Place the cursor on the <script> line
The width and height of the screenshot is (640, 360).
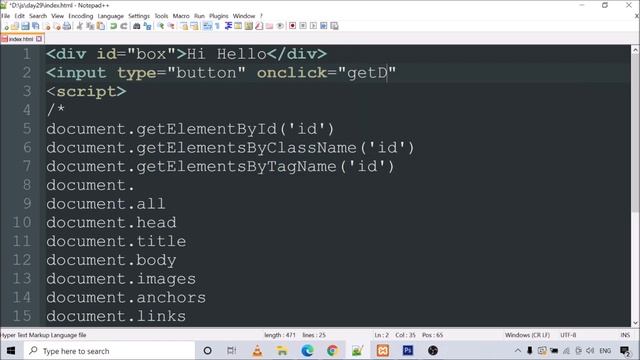pyautogui.click(x=86, y=92)
